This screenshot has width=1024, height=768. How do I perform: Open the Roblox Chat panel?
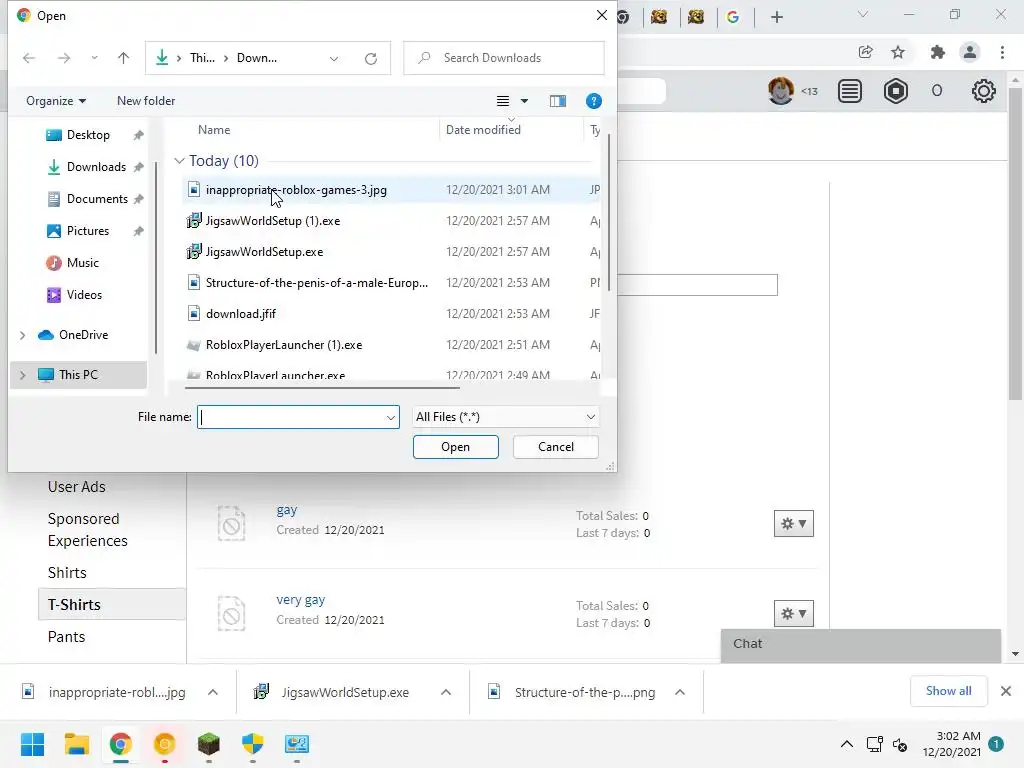[x=861, y=645]
